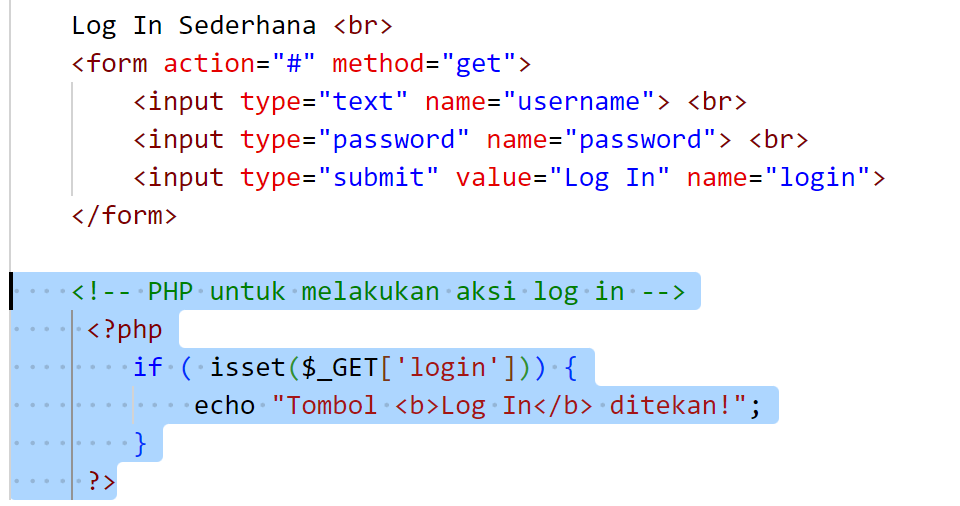
Task: Click the 'action' attribute in the form tag
Action: click(209, 64)
